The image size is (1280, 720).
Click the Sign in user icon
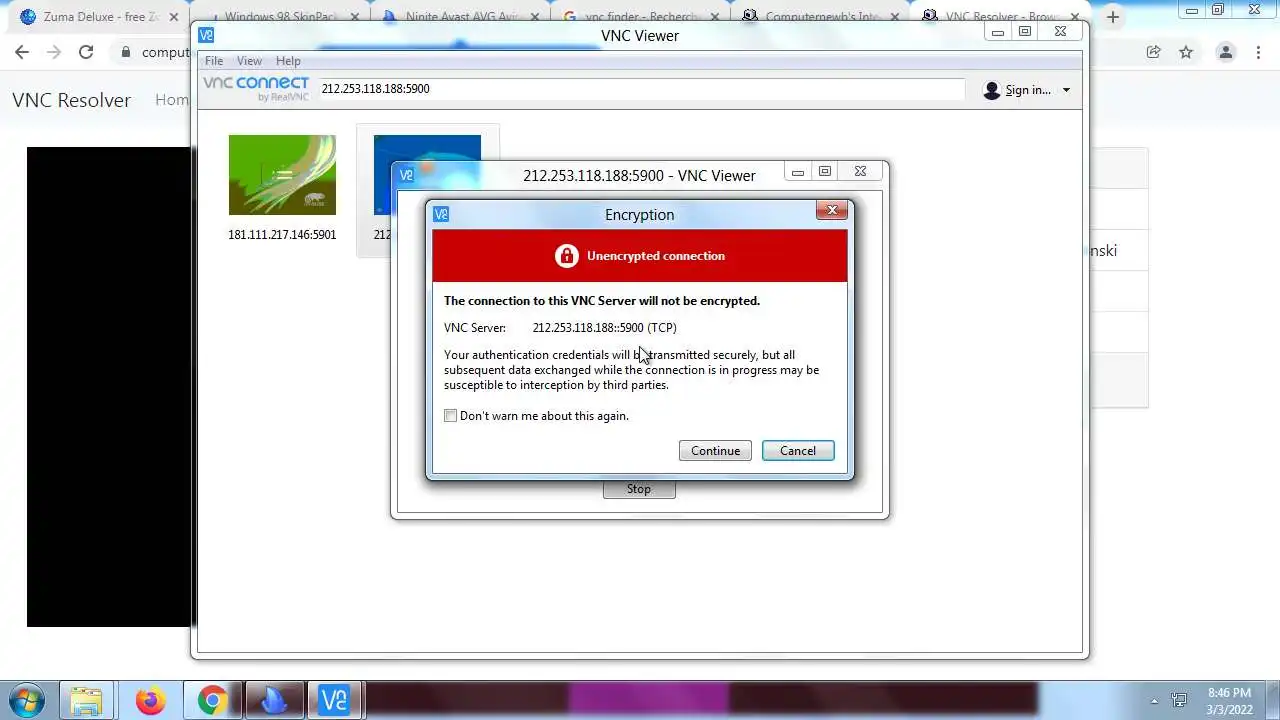click(991, 90)
